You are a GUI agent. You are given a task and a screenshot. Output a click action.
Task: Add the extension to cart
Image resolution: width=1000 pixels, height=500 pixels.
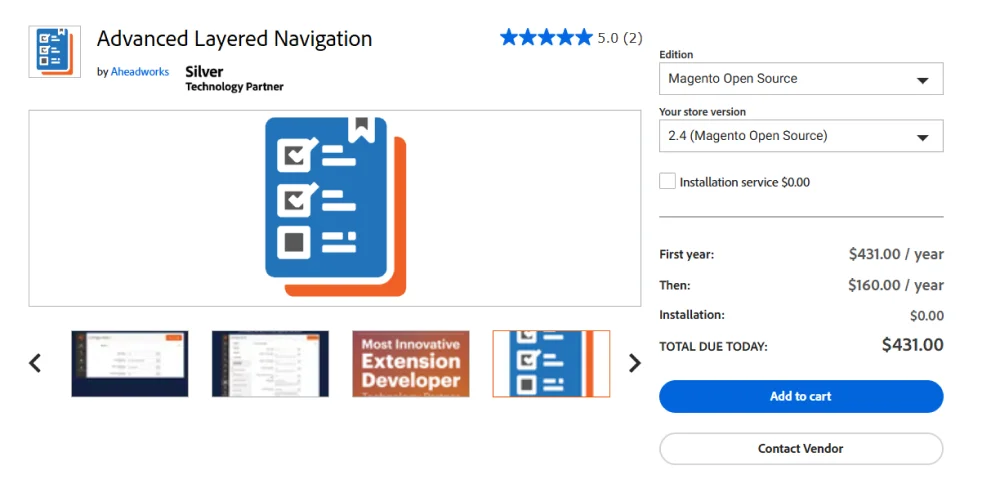click(801, 396)
